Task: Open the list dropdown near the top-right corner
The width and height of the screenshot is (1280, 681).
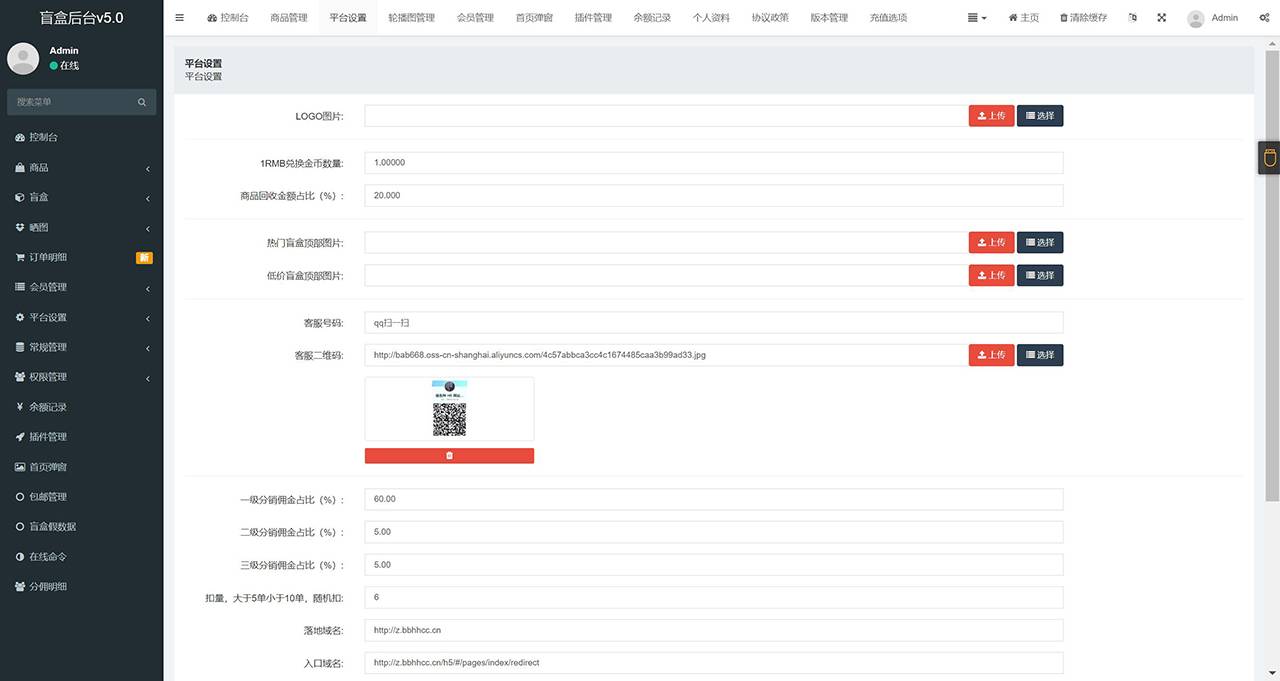Action: pos(975,17)
